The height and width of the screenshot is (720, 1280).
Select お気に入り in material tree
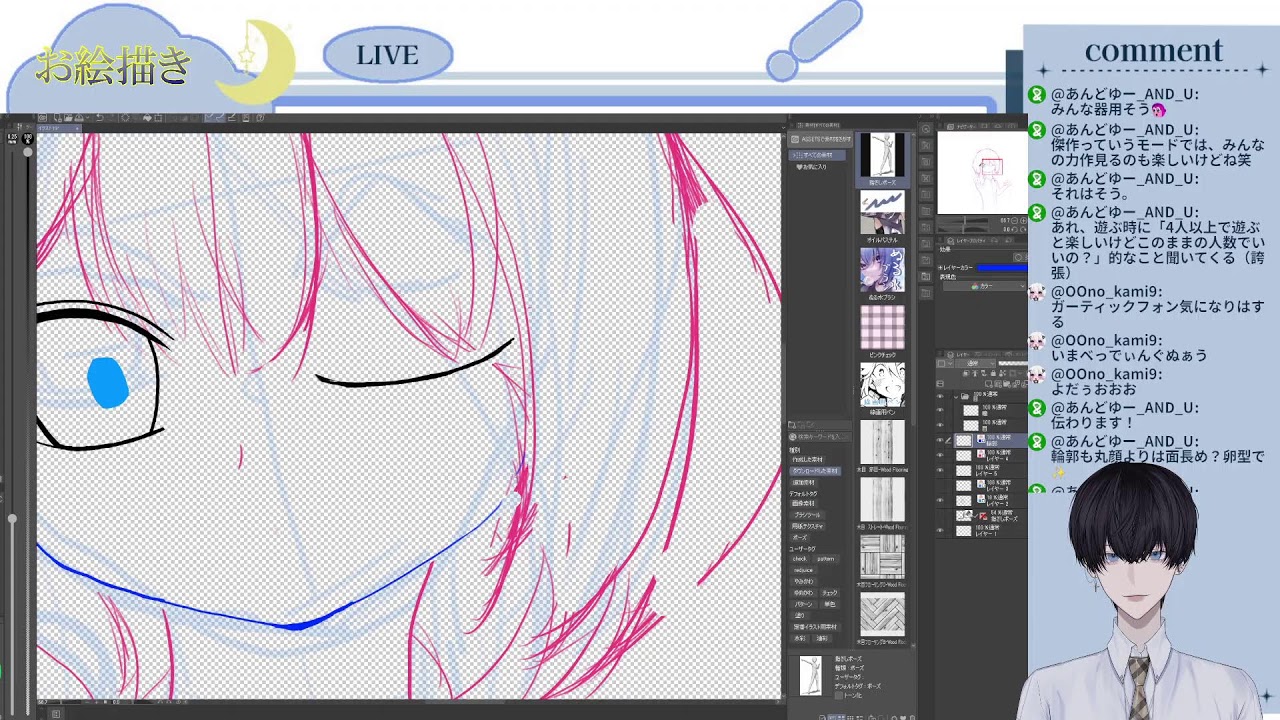(811, 167)
